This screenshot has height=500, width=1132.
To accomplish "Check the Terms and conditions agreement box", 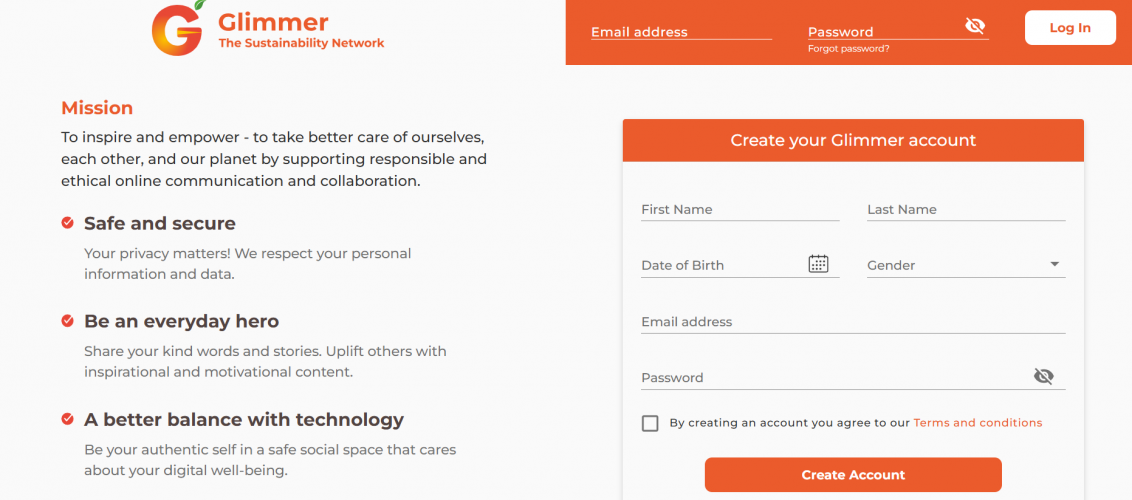I will (x=650, y=423).
